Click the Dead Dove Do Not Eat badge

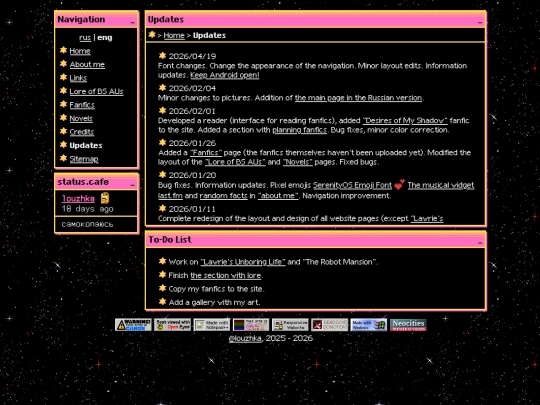coord(330,324)
